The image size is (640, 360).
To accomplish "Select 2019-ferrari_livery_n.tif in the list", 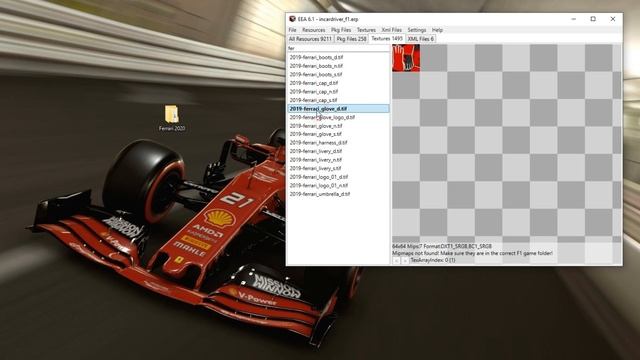I will tap(316, 160).
